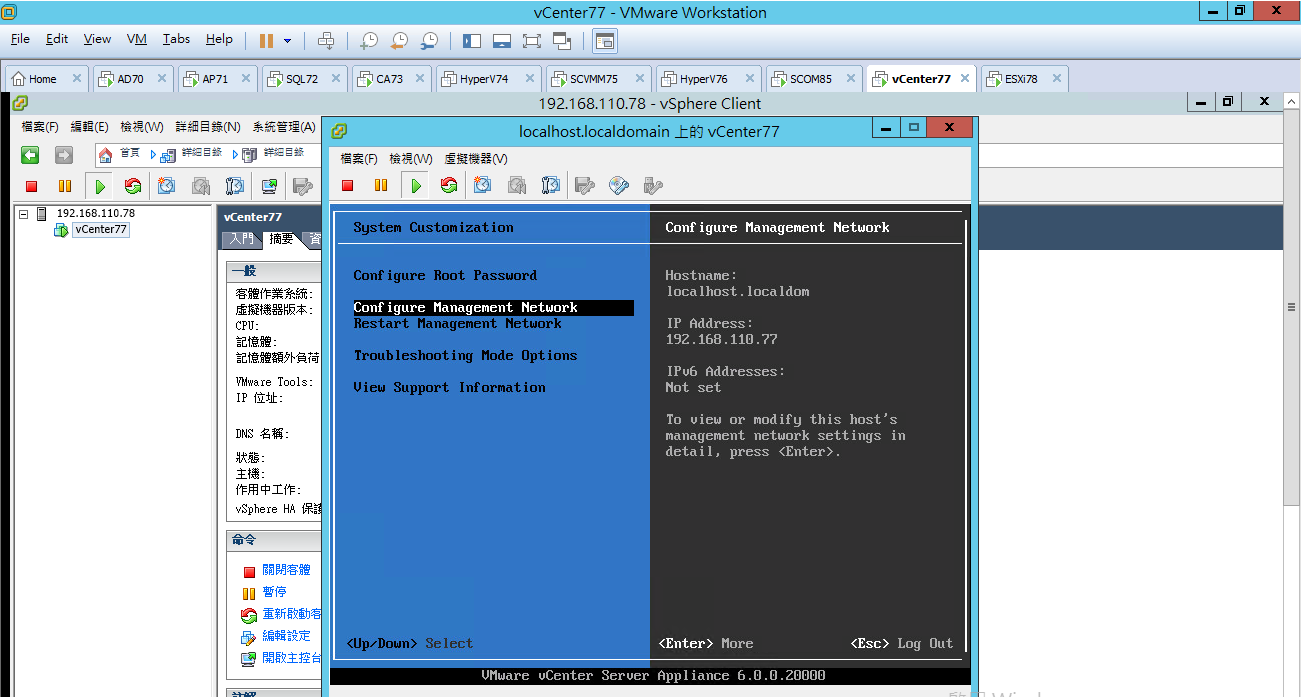Enter full screen via Workstation toolbar icon

[532, 41]
